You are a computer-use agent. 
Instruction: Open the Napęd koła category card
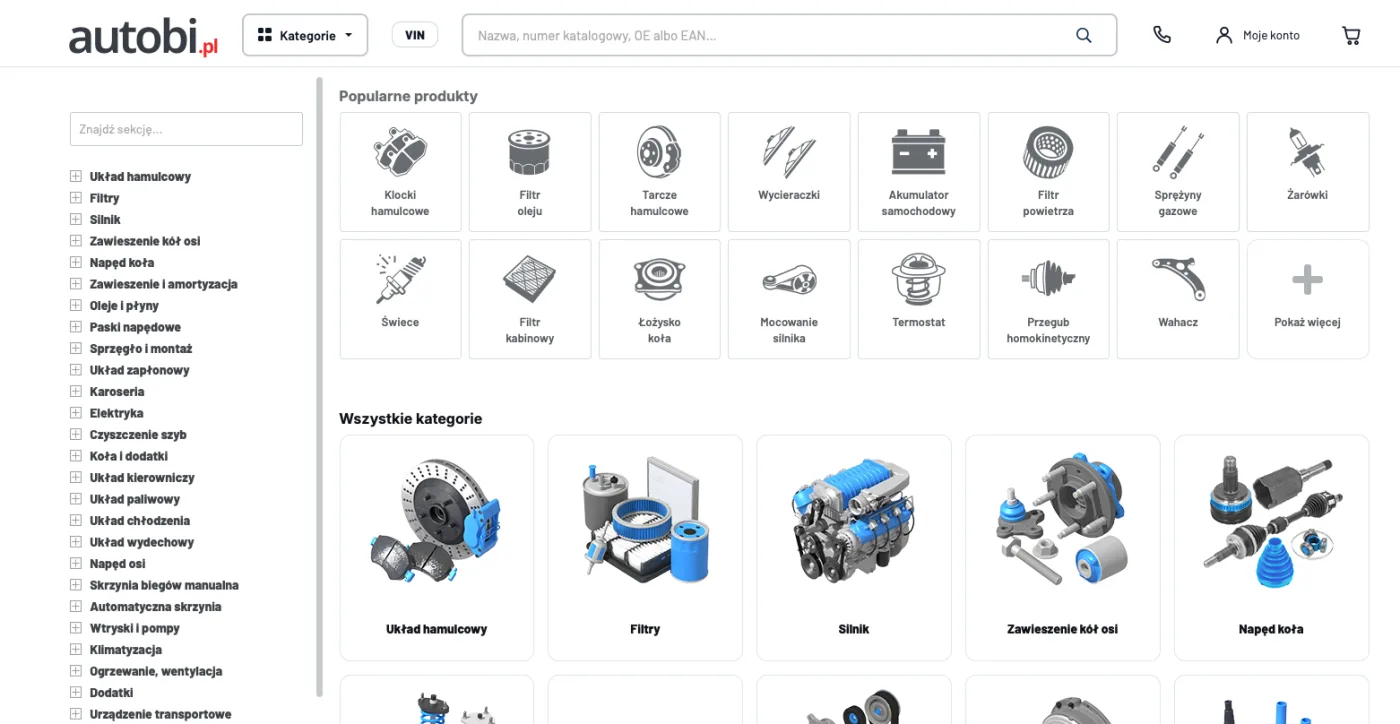pyautogui.click(x=1271, y=548)
